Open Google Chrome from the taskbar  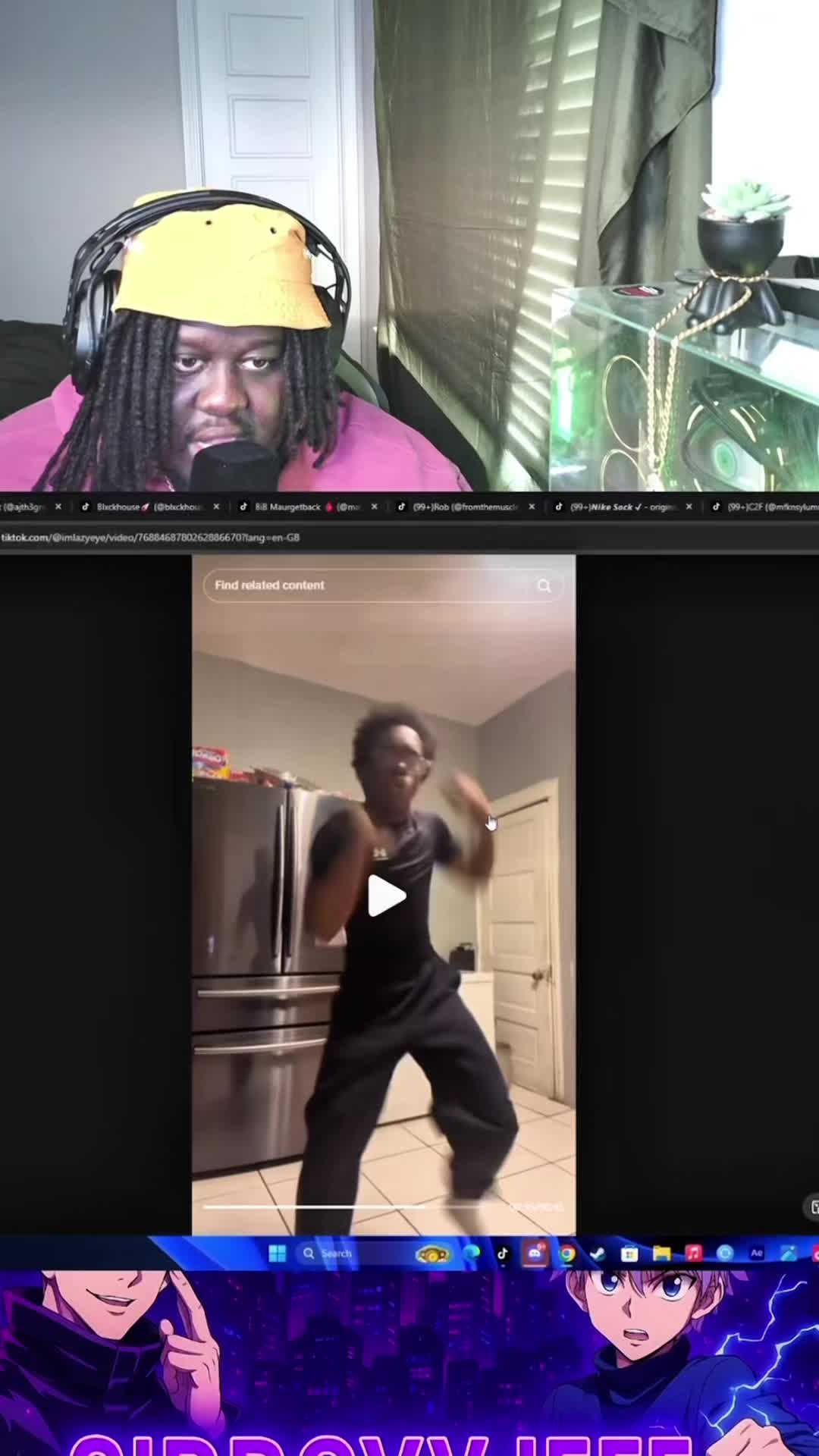tap(566, 1254)
